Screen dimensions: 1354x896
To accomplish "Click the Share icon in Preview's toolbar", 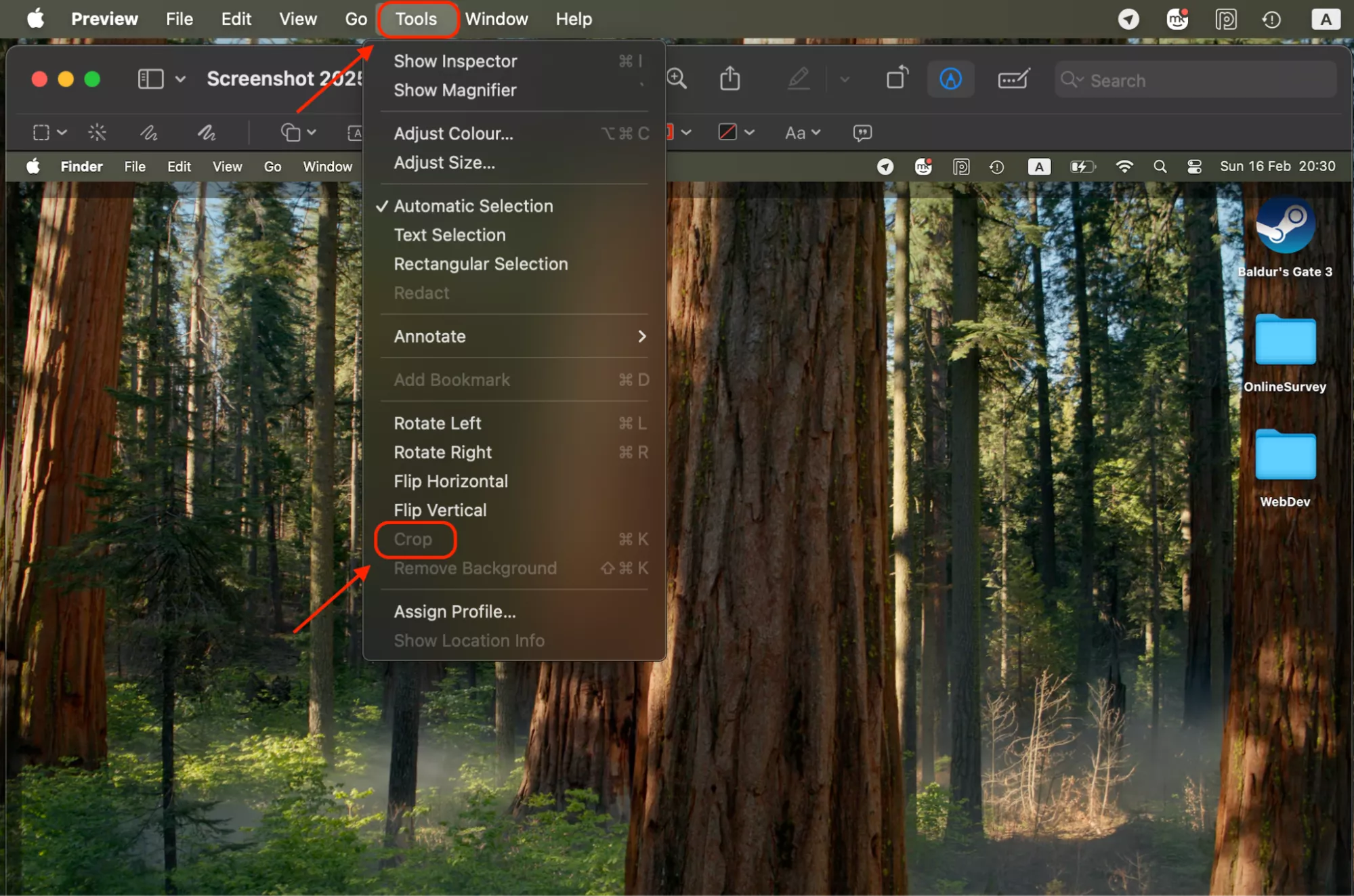I will pyautogui.click(x=729, y=79).
